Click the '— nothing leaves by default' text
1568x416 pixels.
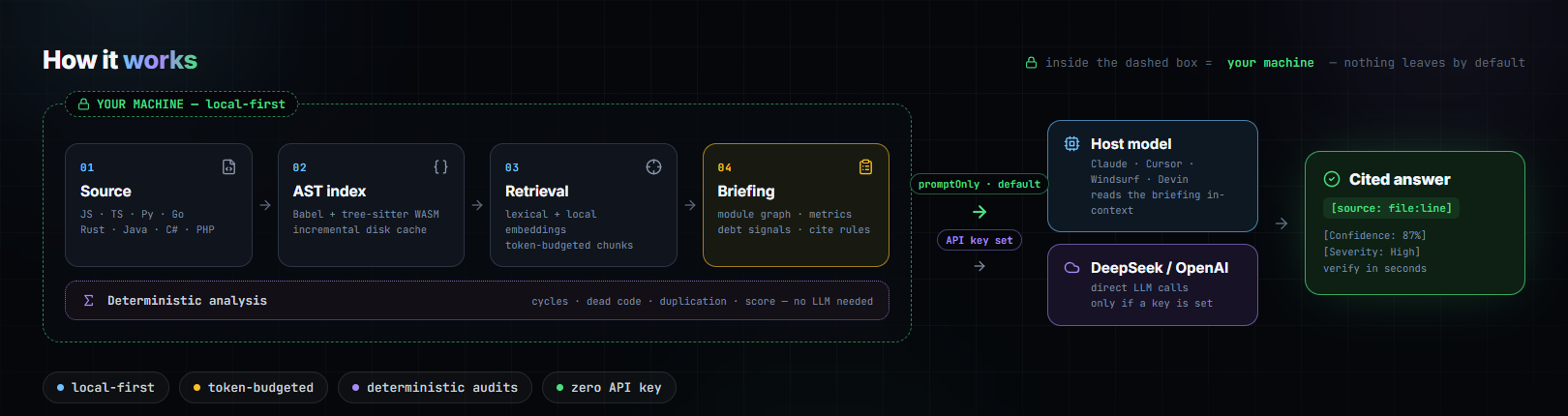point(1427,63)
